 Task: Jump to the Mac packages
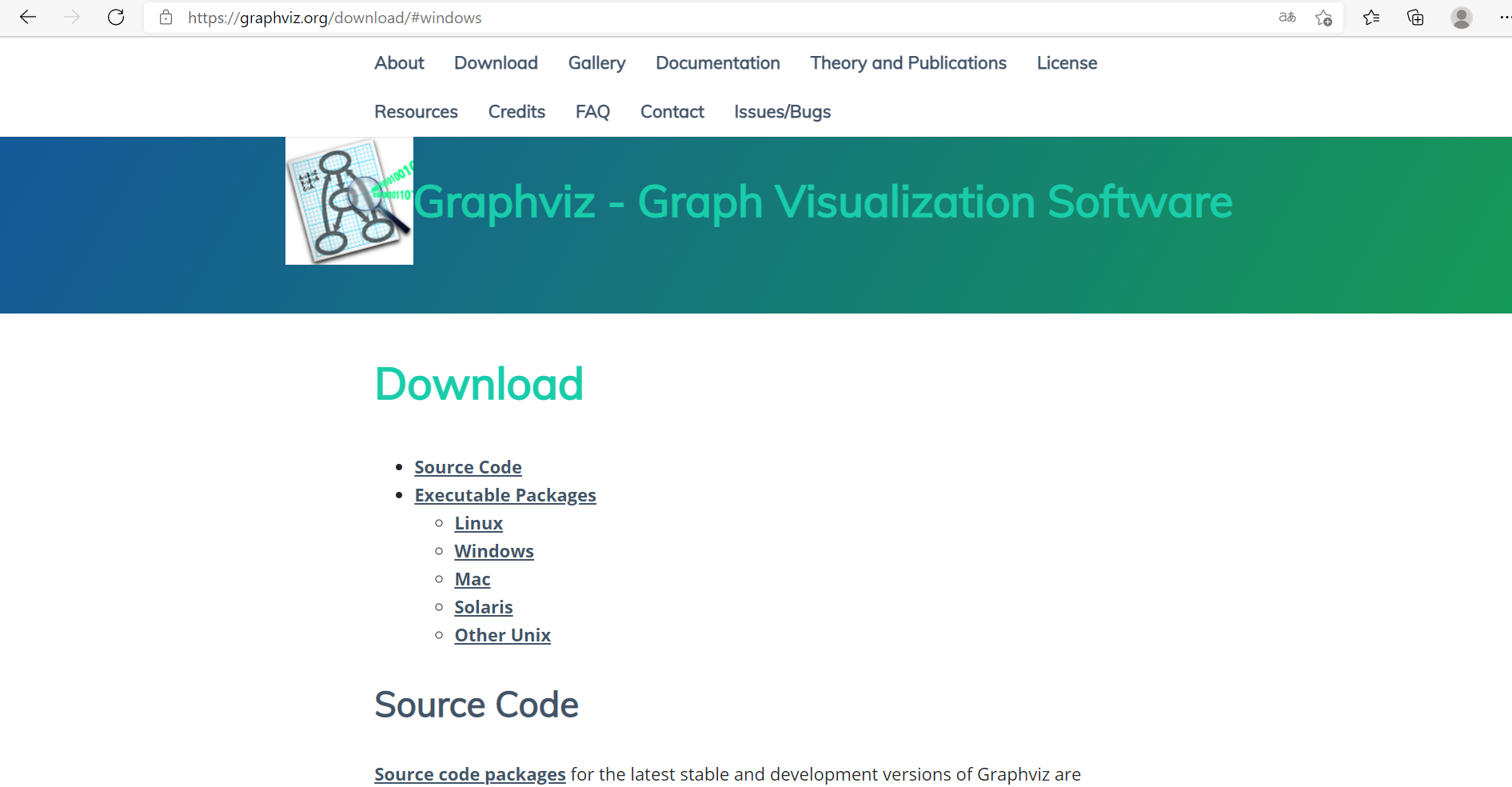coord(473,579)
